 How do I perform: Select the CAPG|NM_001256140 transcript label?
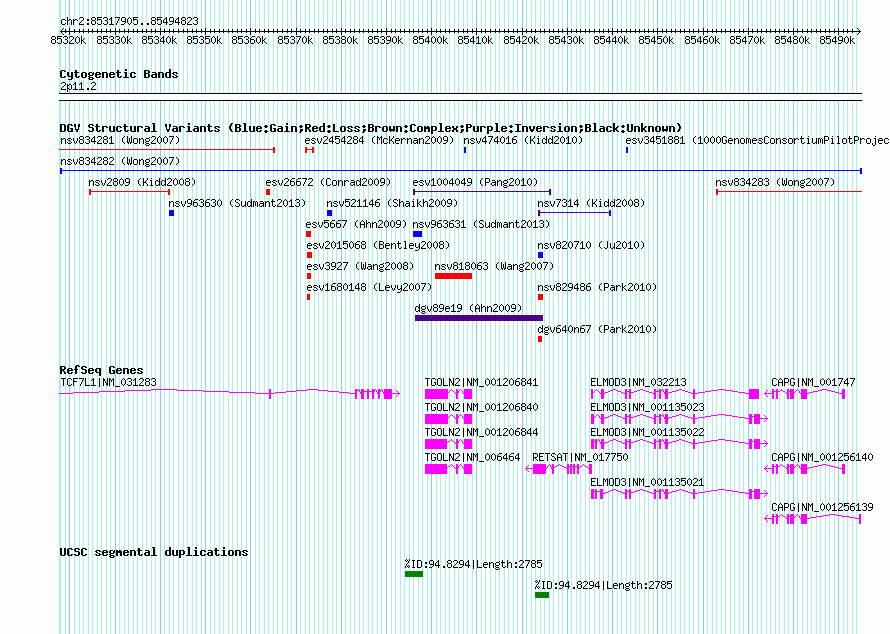pyautogui.click(x=822, y=457)
